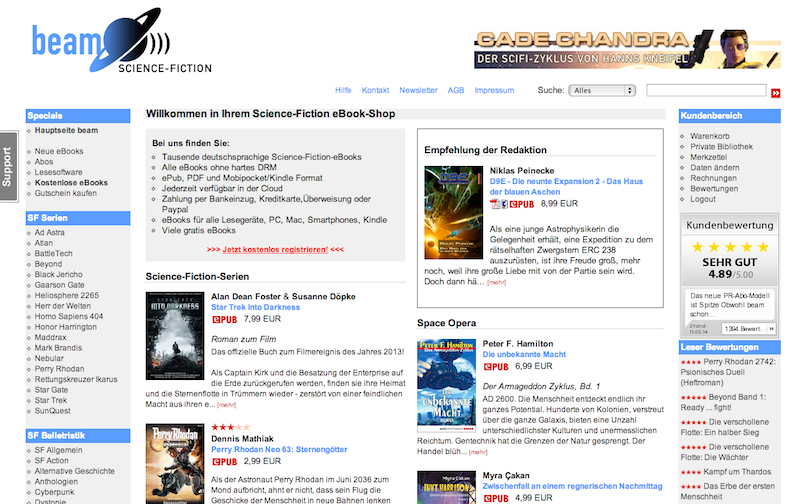The image size is (800, 504).
Task: Expand the Suche category dropdown 'Alles'
Action: [601, 90]
